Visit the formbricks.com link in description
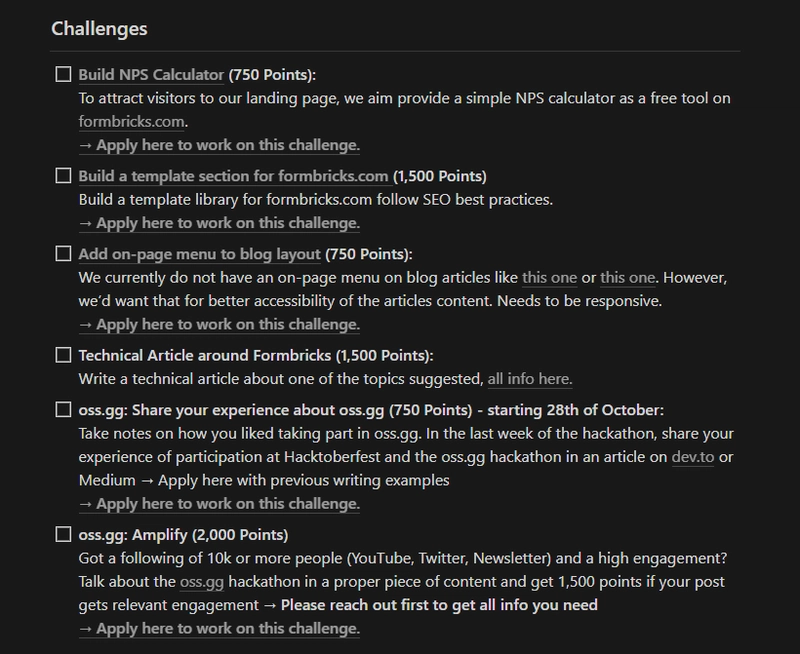Viewport: 800px width, 654px height. coord(131,122)
